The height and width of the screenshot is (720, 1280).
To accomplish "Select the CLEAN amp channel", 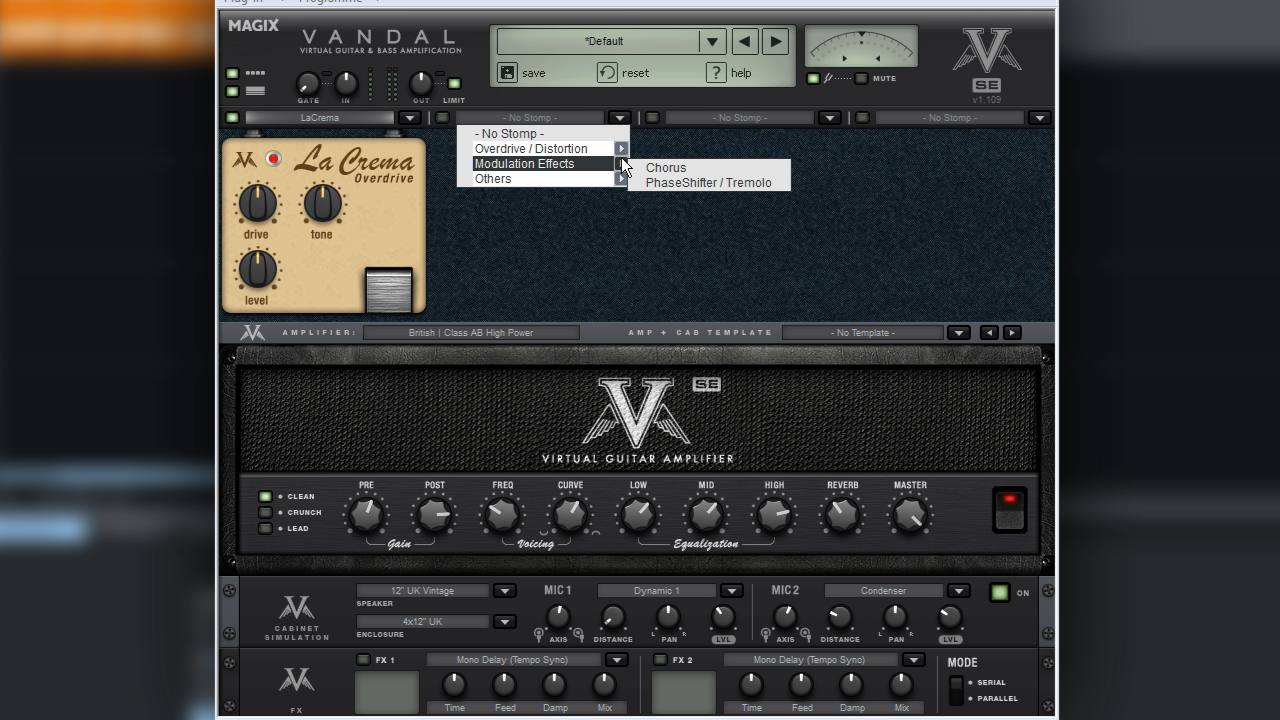I will (265, 496).
